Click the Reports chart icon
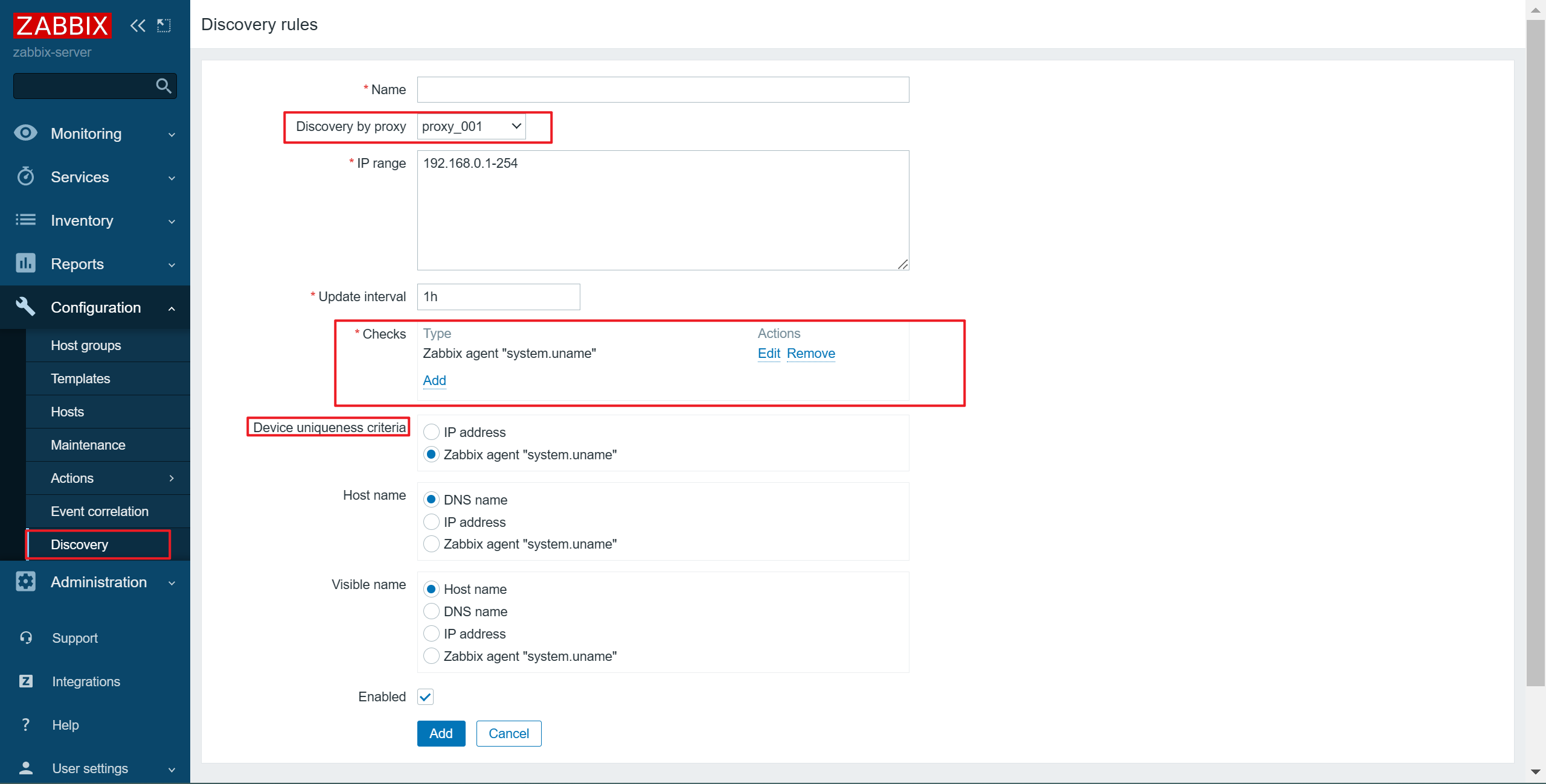Image resolution: width=1546 pixels, height=784 pixels. tap(25, 264)
